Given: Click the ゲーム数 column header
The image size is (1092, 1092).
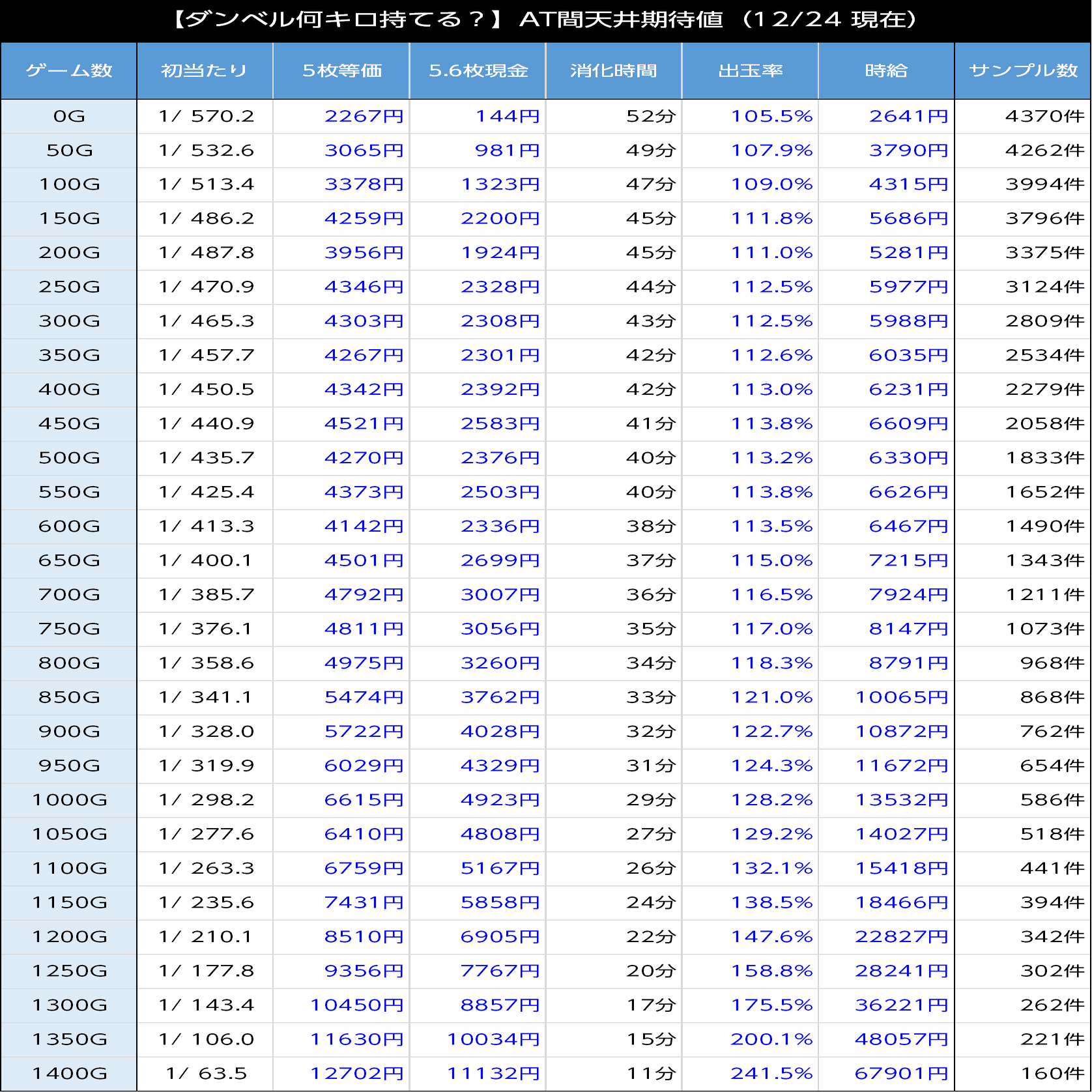Looking at the screenshot, I should coord(69,71).
